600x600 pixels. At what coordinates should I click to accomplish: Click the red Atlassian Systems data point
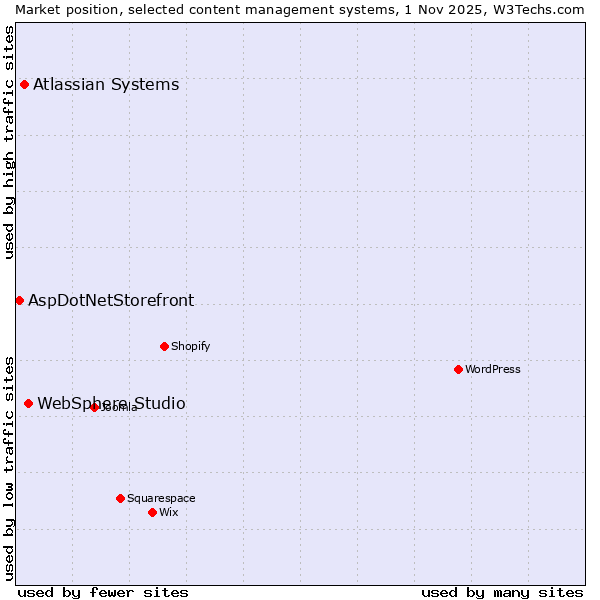point(24,84)
